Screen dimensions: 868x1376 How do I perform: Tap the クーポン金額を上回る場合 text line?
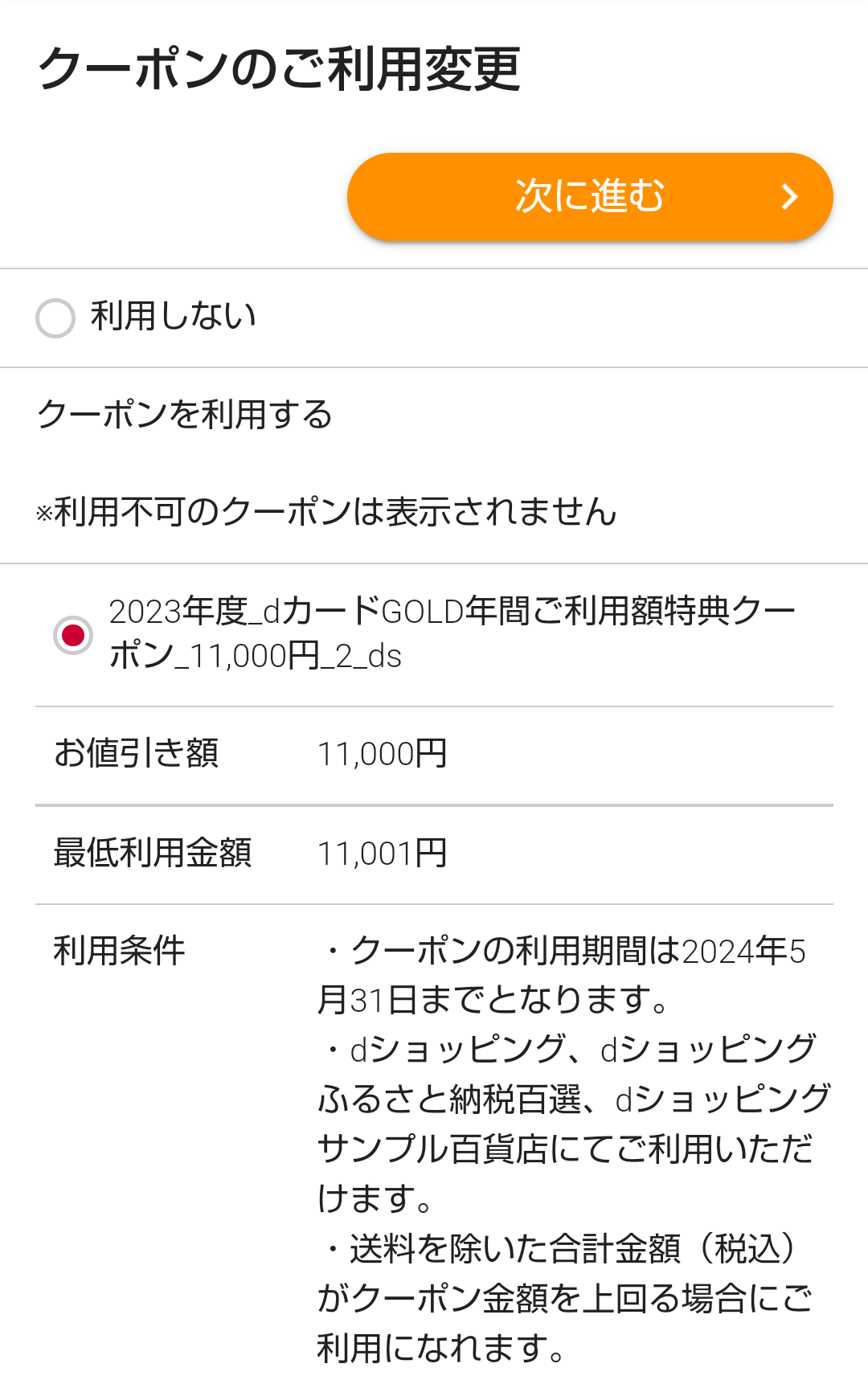565,1299
